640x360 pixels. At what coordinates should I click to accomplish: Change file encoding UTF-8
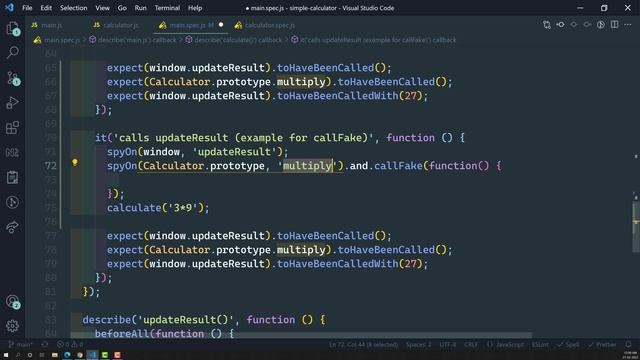tap(447, 344)
